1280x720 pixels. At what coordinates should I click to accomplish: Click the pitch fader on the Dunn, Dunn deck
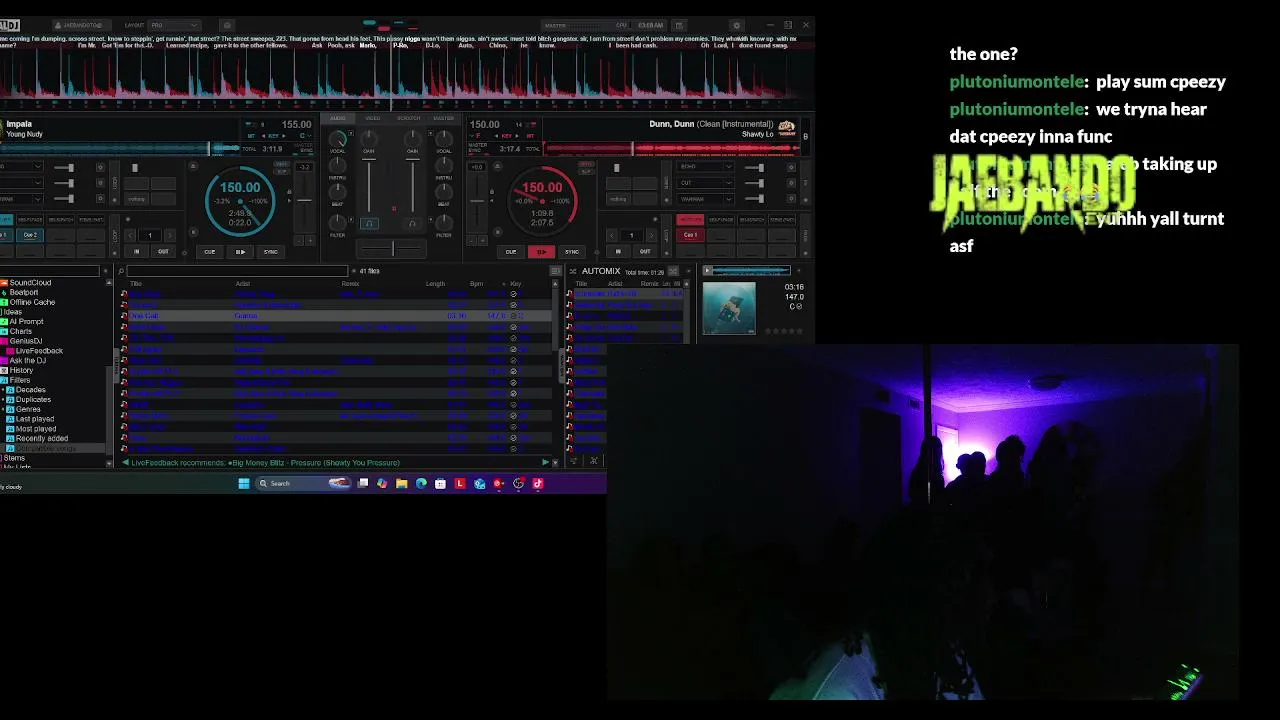pyautogui.click(x=478, y=201)
